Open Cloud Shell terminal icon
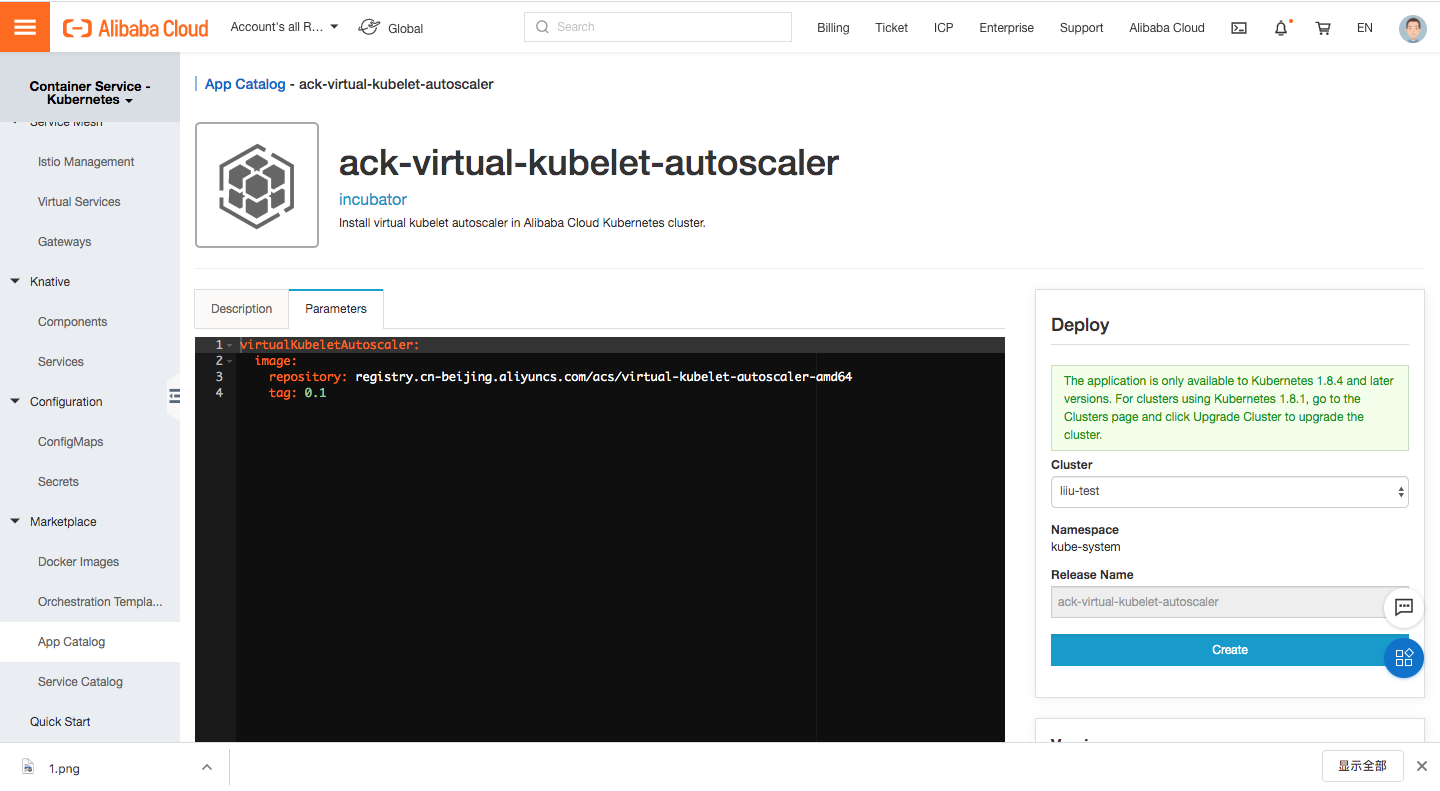Image resolution: width=1440 pixels, height=791 pixels. [1239, 28]
